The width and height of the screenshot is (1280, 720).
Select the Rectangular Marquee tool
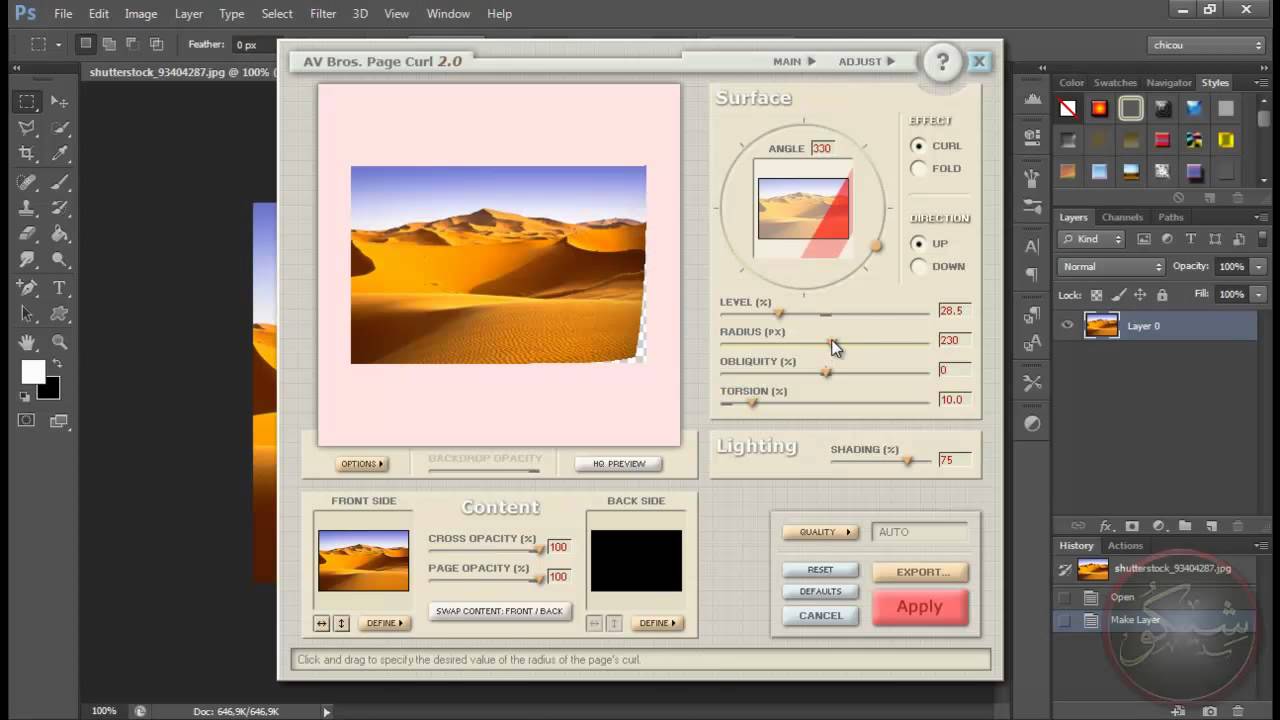27,102
